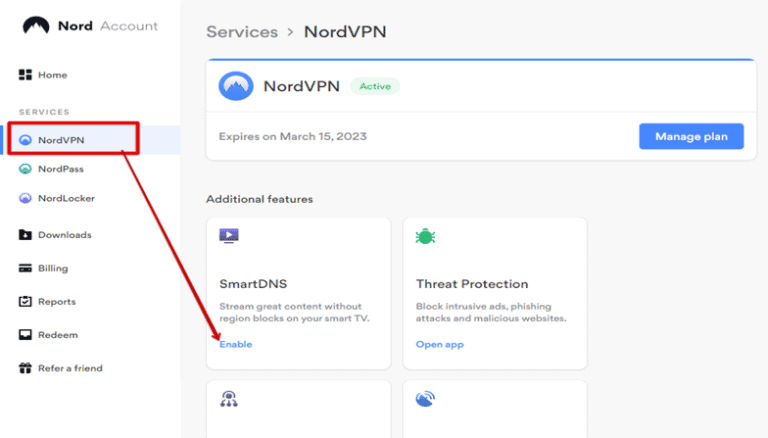Click the Redeem inbox icon

tap(25, 335)
